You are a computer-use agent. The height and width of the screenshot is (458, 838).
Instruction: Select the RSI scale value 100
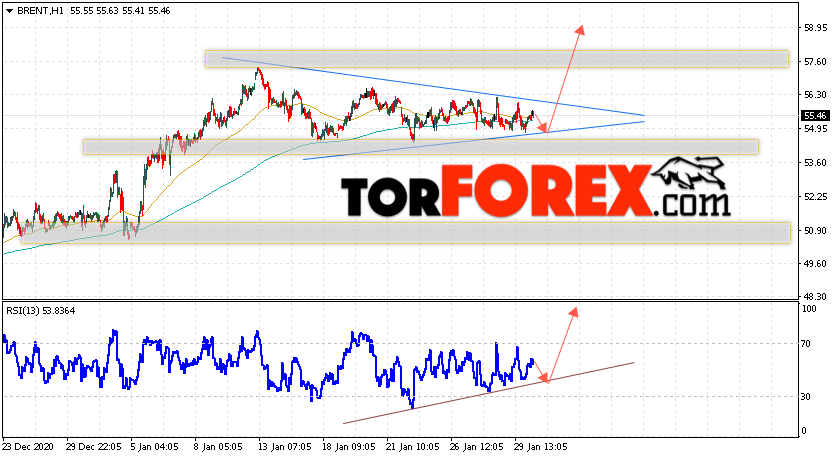[810, 309]
